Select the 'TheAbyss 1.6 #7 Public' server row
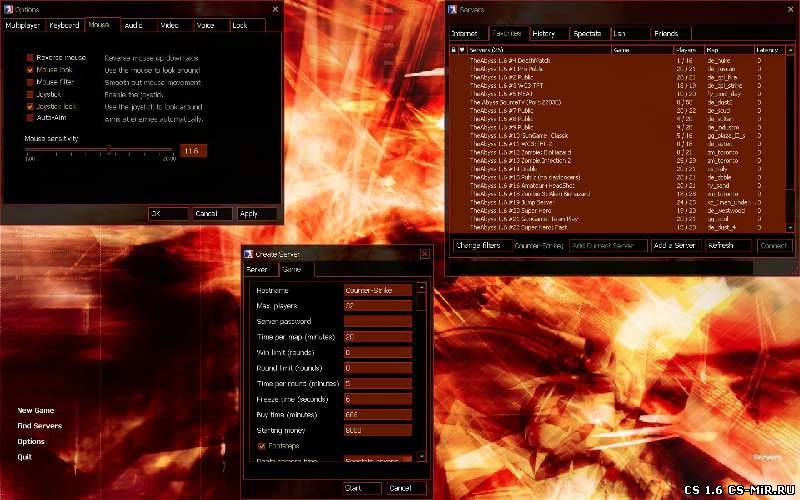This screenshot has width=800, height=500. [x=618, y=111]
